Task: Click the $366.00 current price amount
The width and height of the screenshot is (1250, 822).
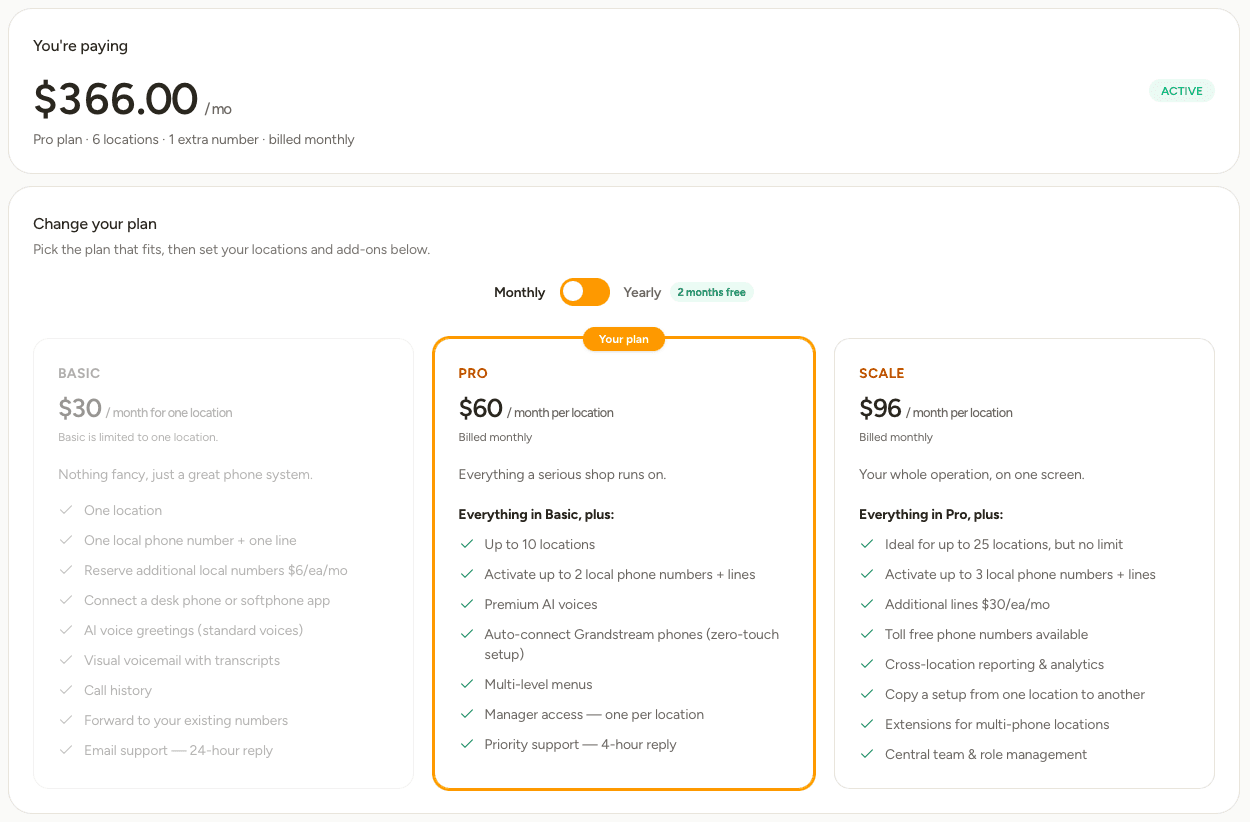Action: pos(116,99)
